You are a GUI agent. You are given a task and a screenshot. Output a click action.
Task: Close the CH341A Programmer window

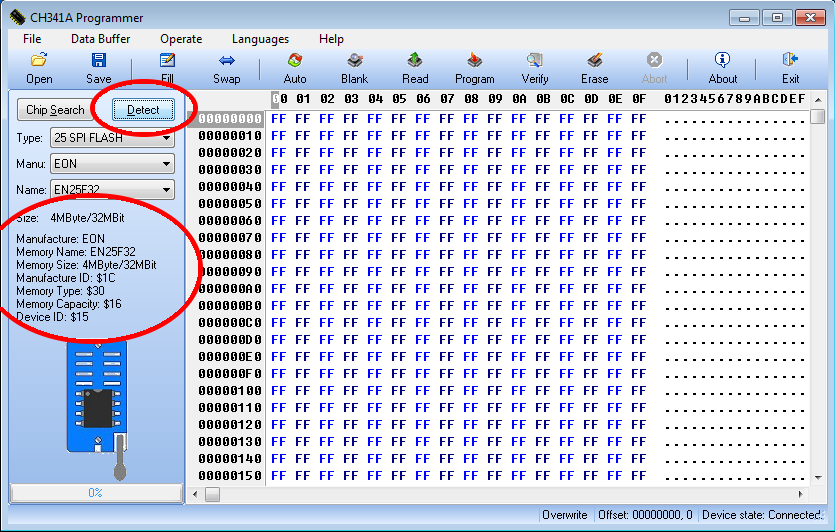coord(810,18)
